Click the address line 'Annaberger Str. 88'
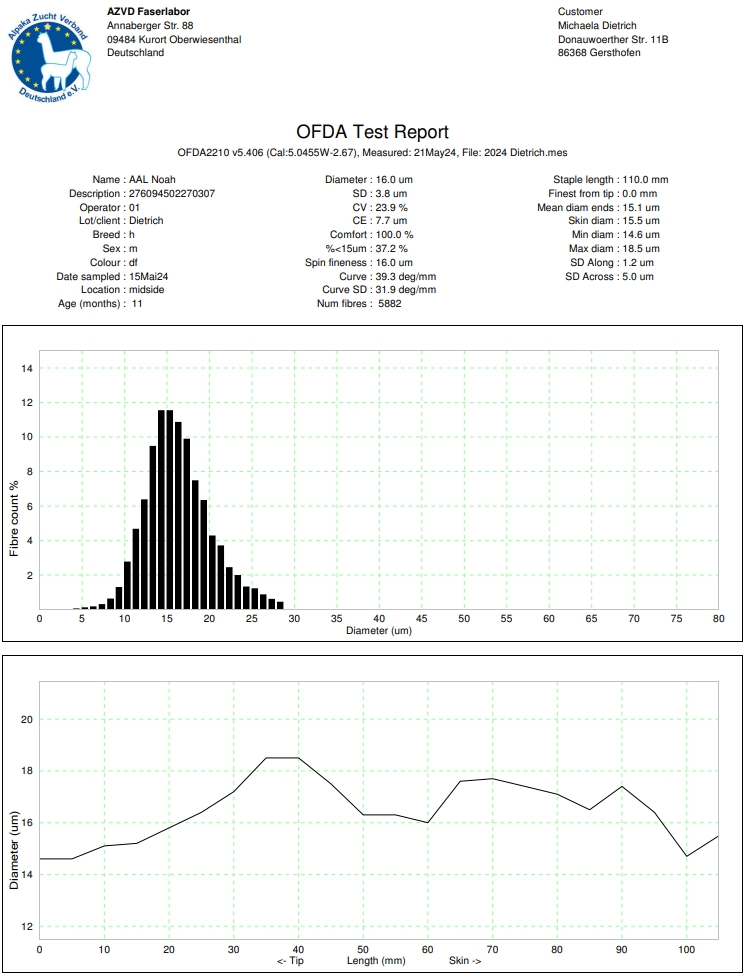This screenshot has width=751, height=979. 150,26
